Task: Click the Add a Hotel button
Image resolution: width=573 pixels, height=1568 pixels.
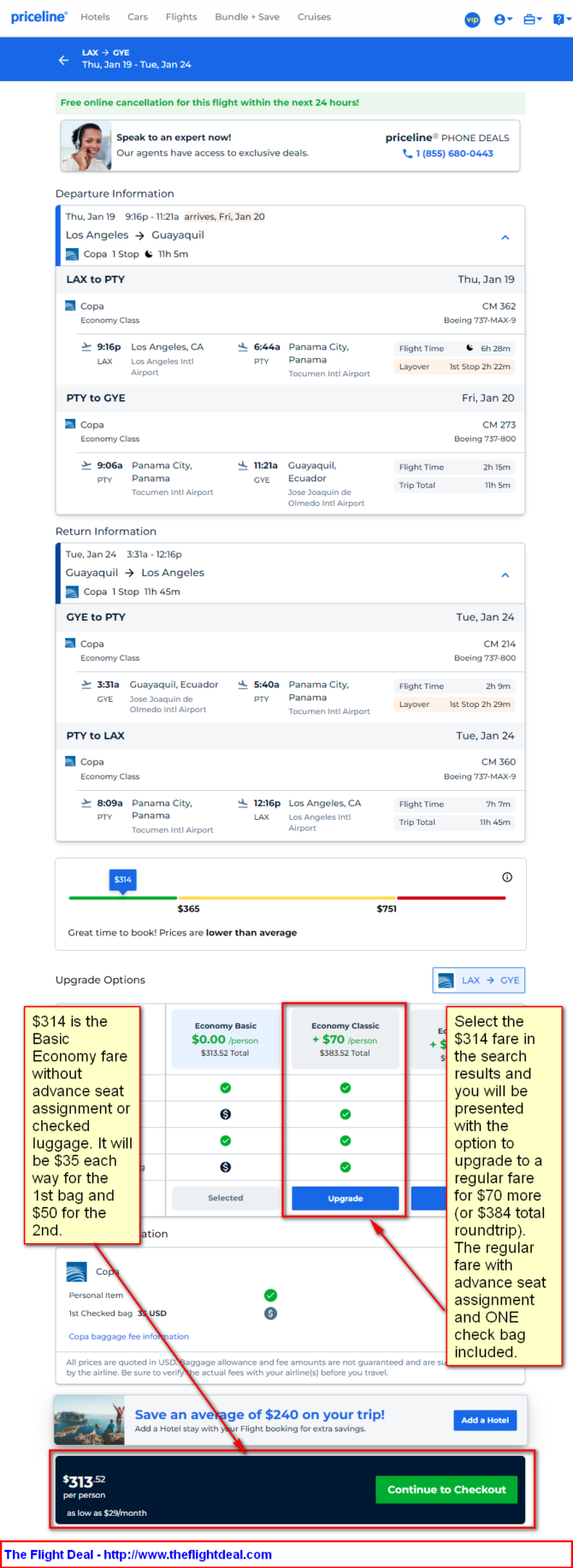Action: click(485, 1420)
